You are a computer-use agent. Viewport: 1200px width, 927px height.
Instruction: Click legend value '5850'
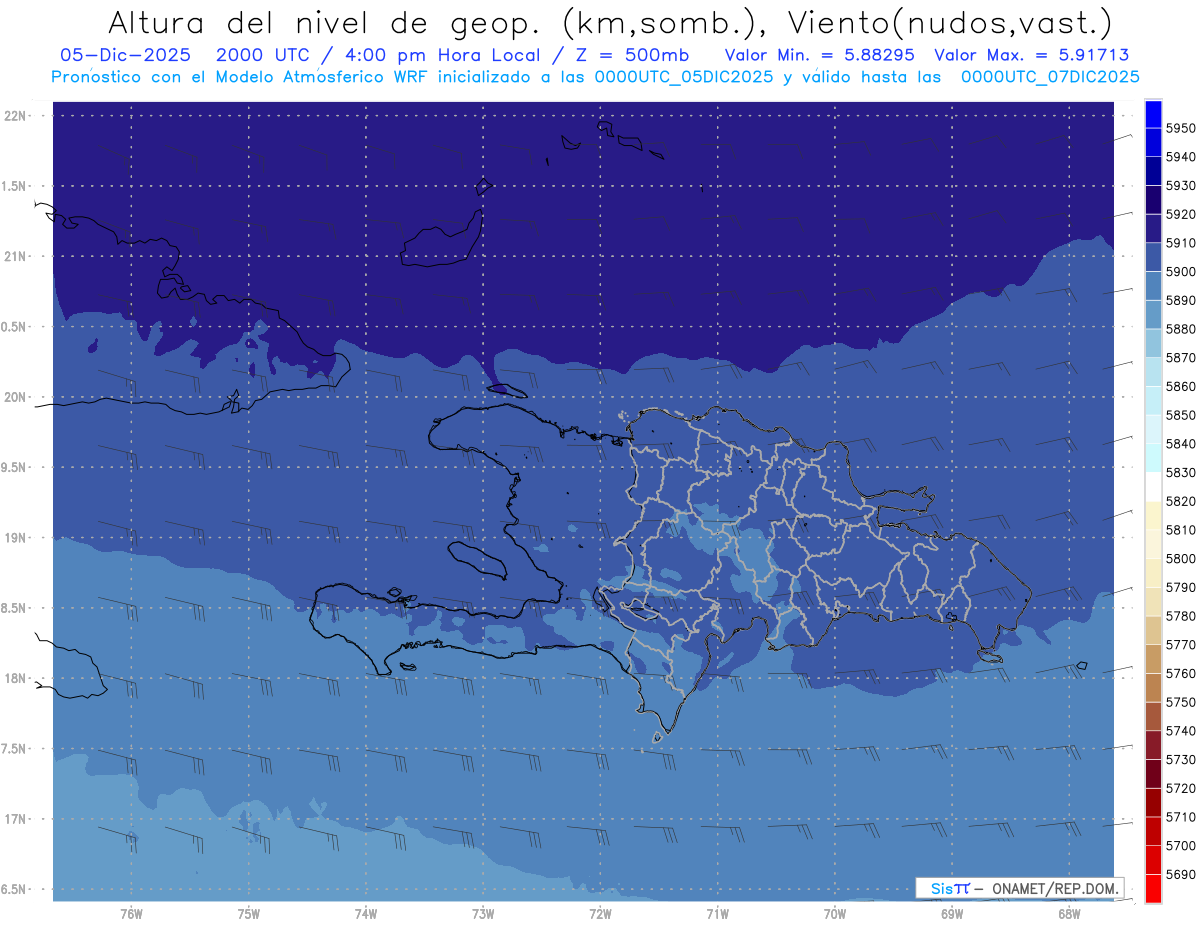(1181, 415)
